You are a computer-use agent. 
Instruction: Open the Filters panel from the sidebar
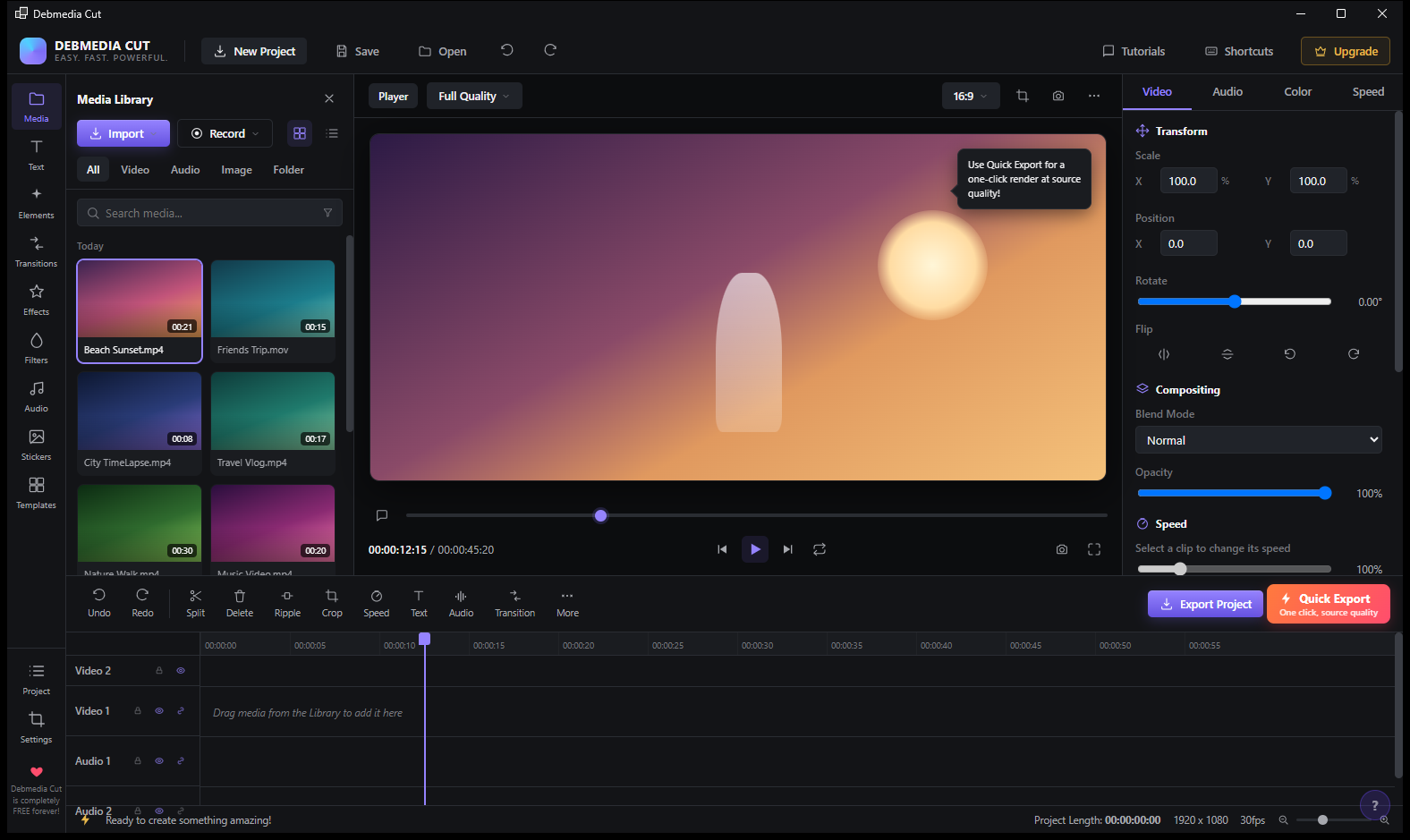pos(36,348)
